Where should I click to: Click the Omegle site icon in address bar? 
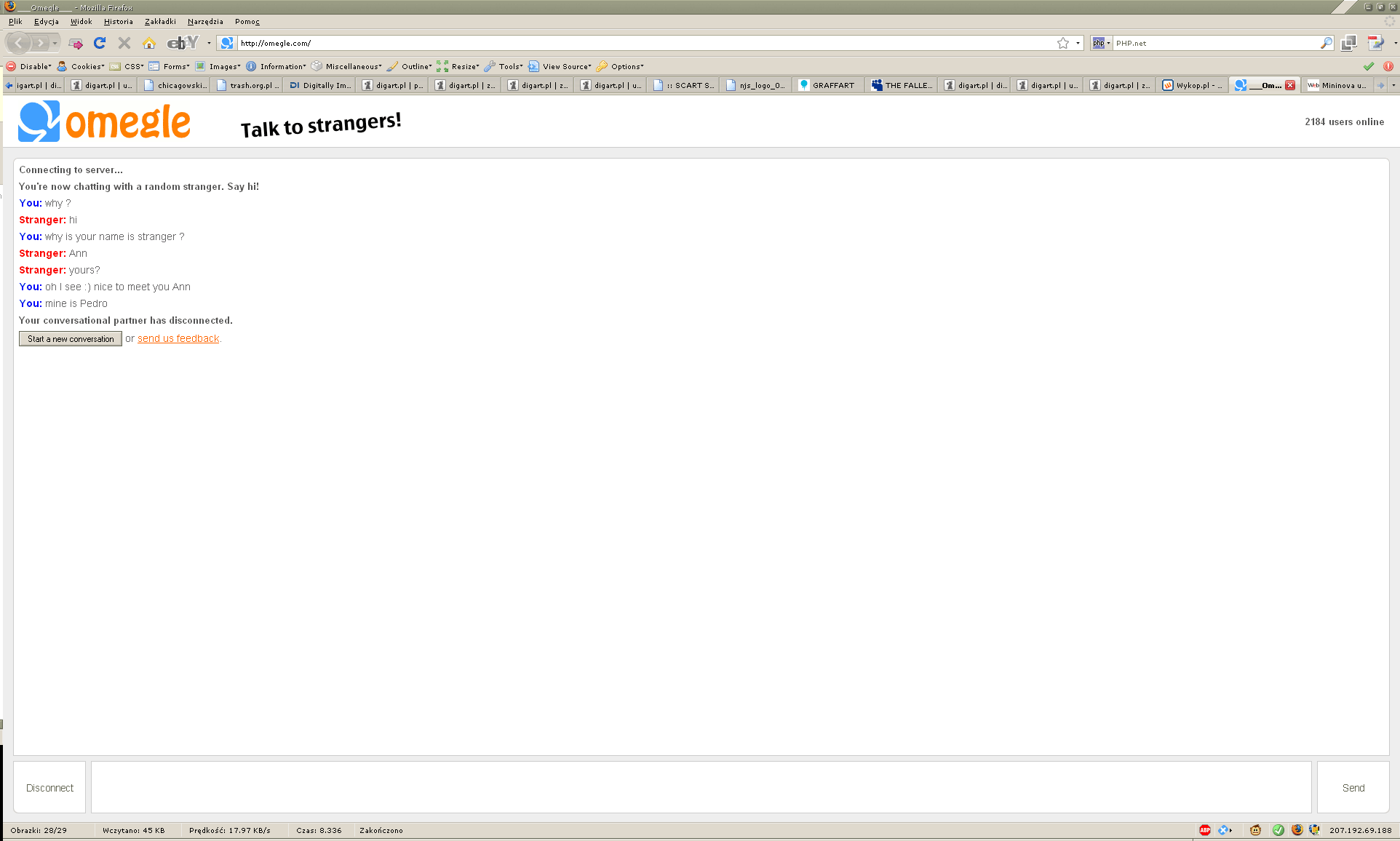coord(227,43)
